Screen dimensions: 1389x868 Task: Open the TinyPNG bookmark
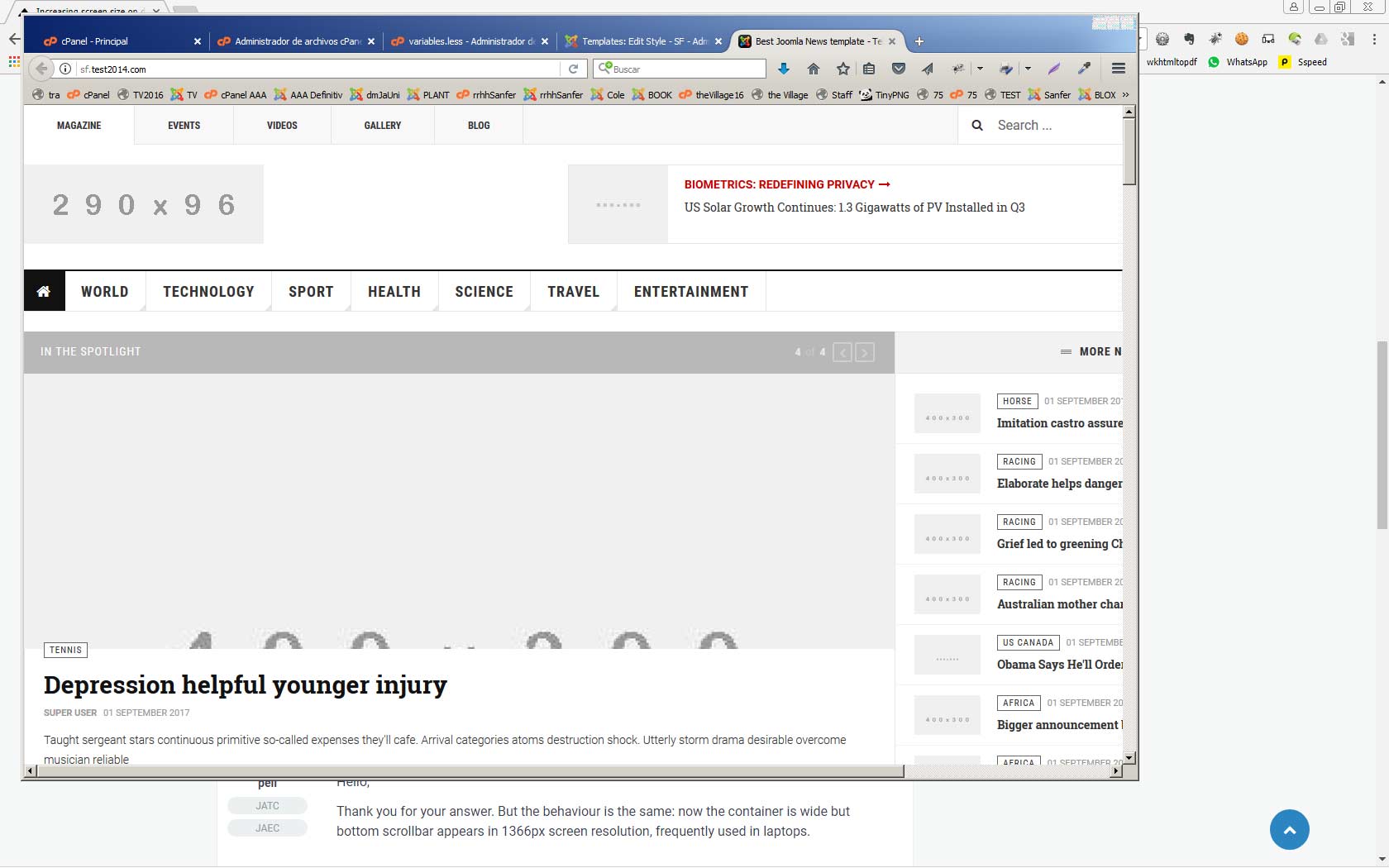[x=884, y=95]
